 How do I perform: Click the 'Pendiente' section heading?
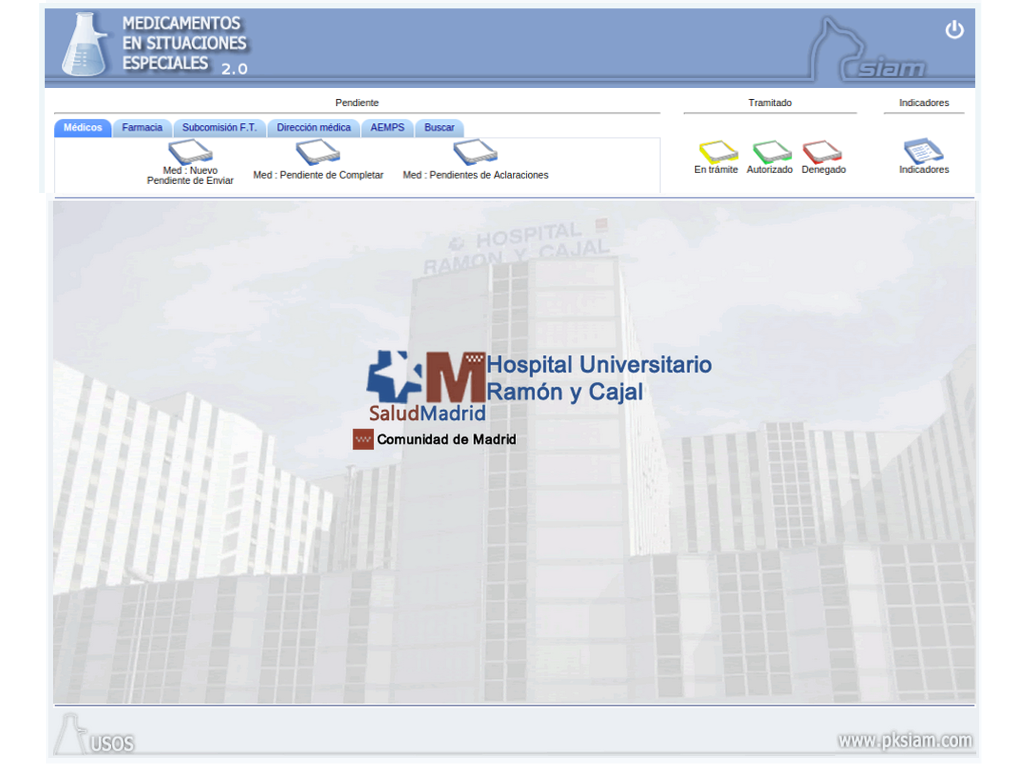click(x=357, y=103)
